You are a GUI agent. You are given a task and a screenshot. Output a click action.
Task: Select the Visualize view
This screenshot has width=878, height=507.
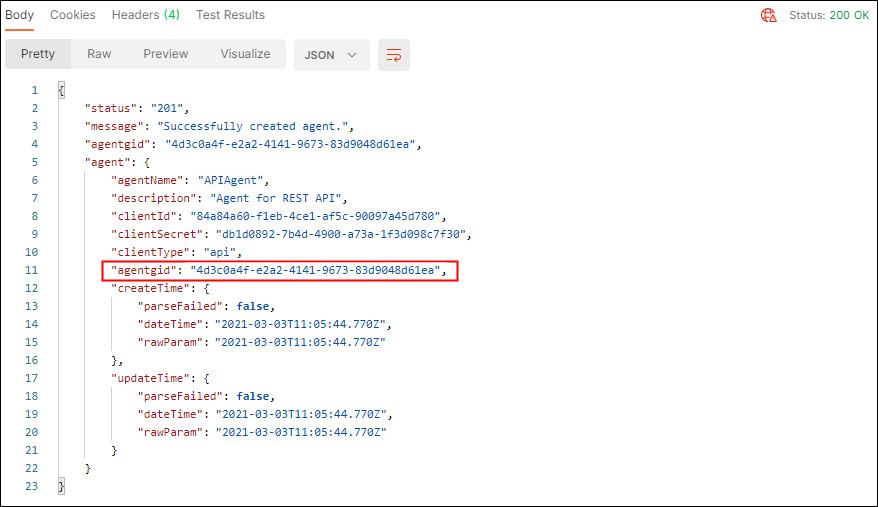245,54
